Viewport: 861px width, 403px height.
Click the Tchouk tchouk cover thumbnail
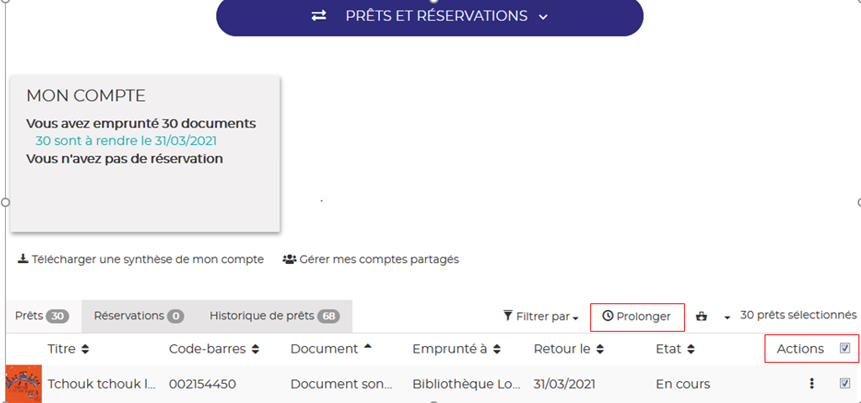coord(23,384)
